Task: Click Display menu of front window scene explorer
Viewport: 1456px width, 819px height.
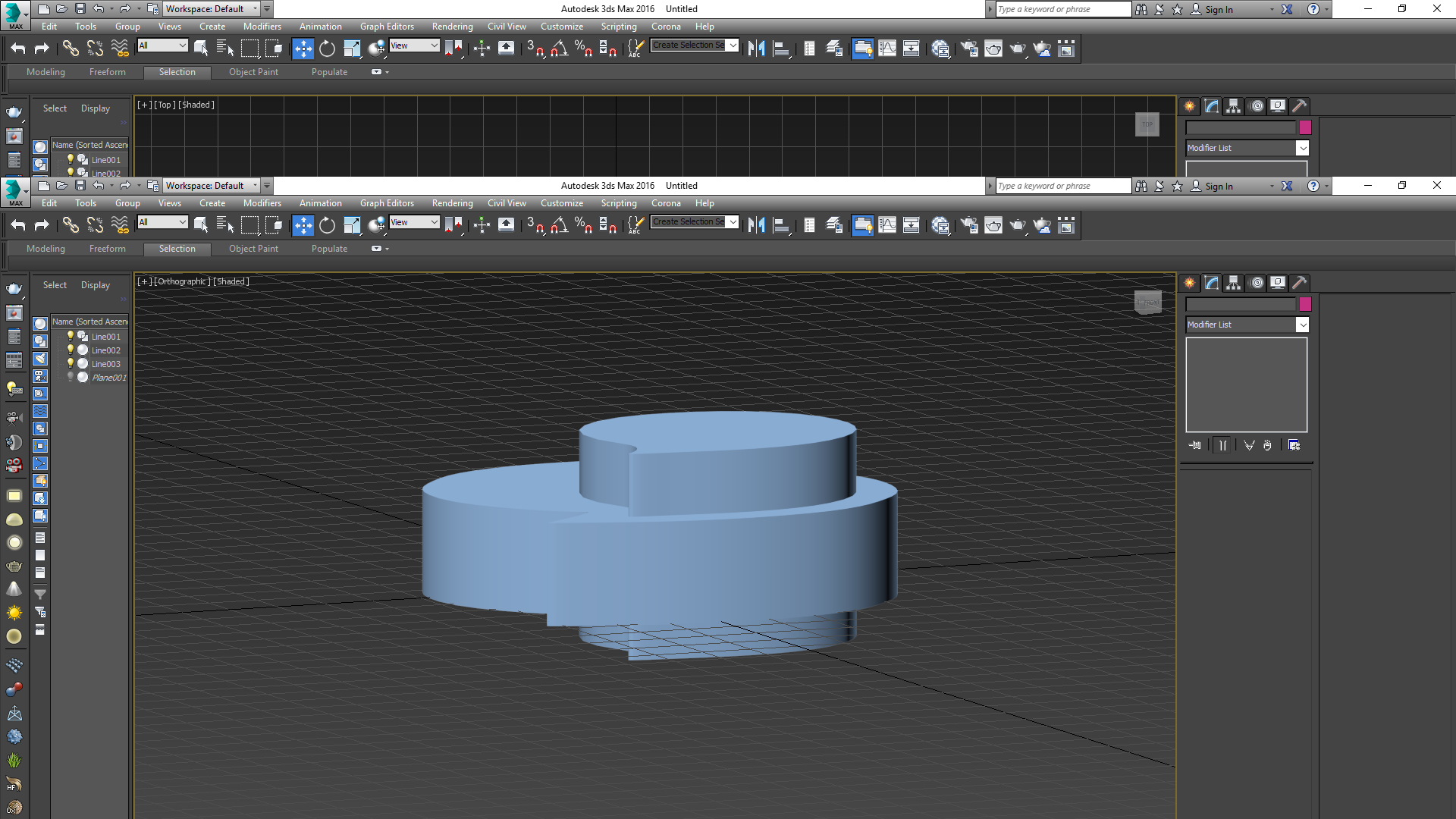Action: [x=96, y=285]
